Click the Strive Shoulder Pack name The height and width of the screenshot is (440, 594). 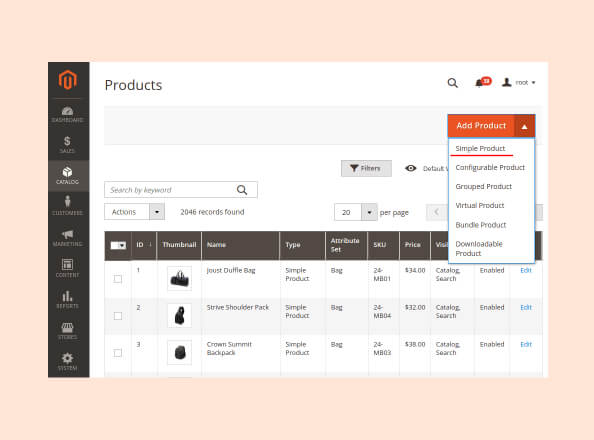point(238,307)
